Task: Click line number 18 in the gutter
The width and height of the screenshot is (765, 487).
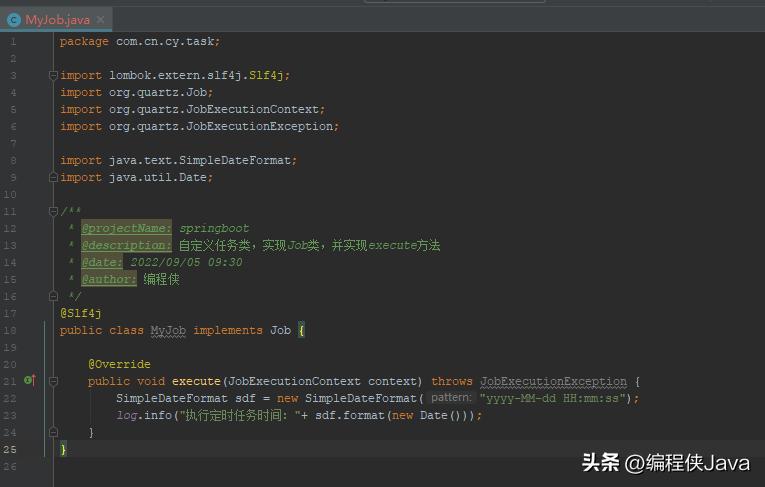Action: [10, 330]
